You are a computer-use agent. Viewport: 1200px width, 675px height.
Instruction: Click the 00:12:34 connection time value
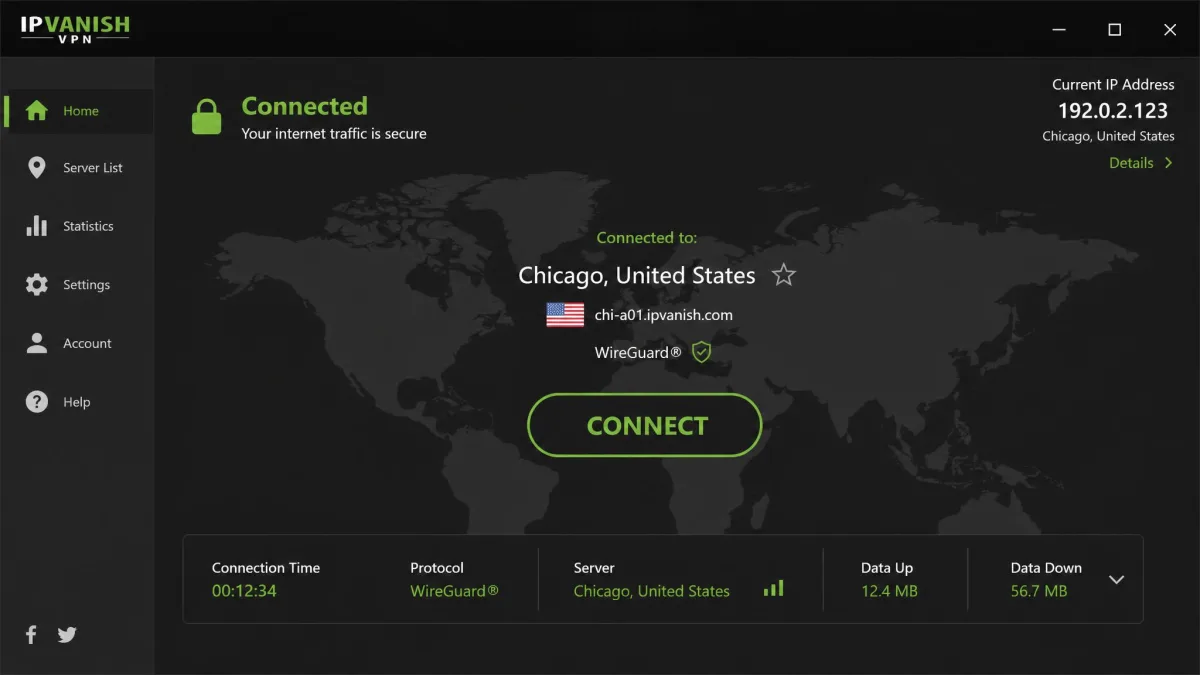(244, 591)
